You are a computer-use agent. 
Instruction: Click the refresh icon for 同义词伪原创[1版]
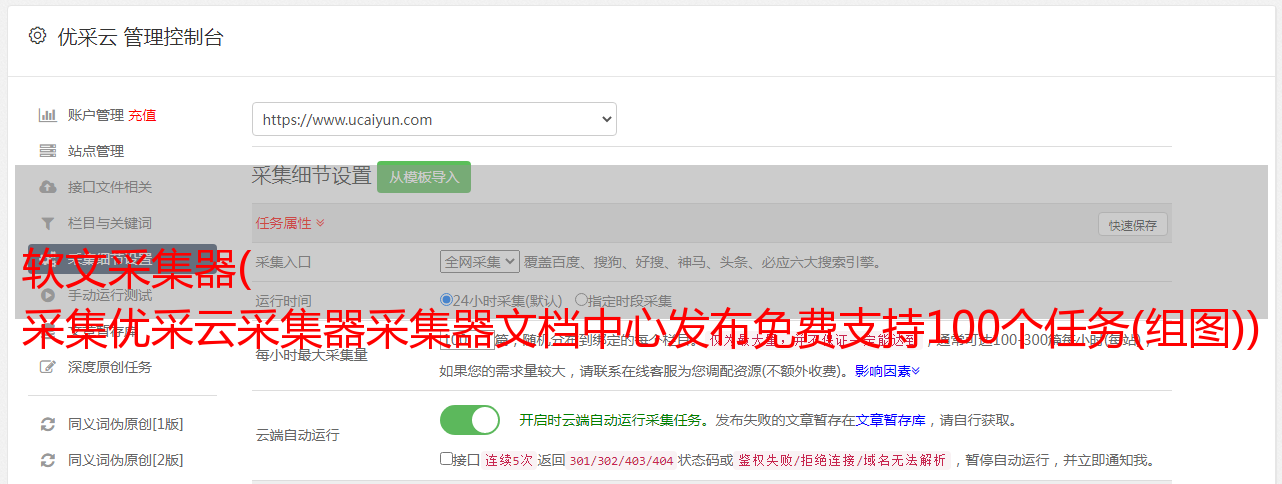point(47,424)
